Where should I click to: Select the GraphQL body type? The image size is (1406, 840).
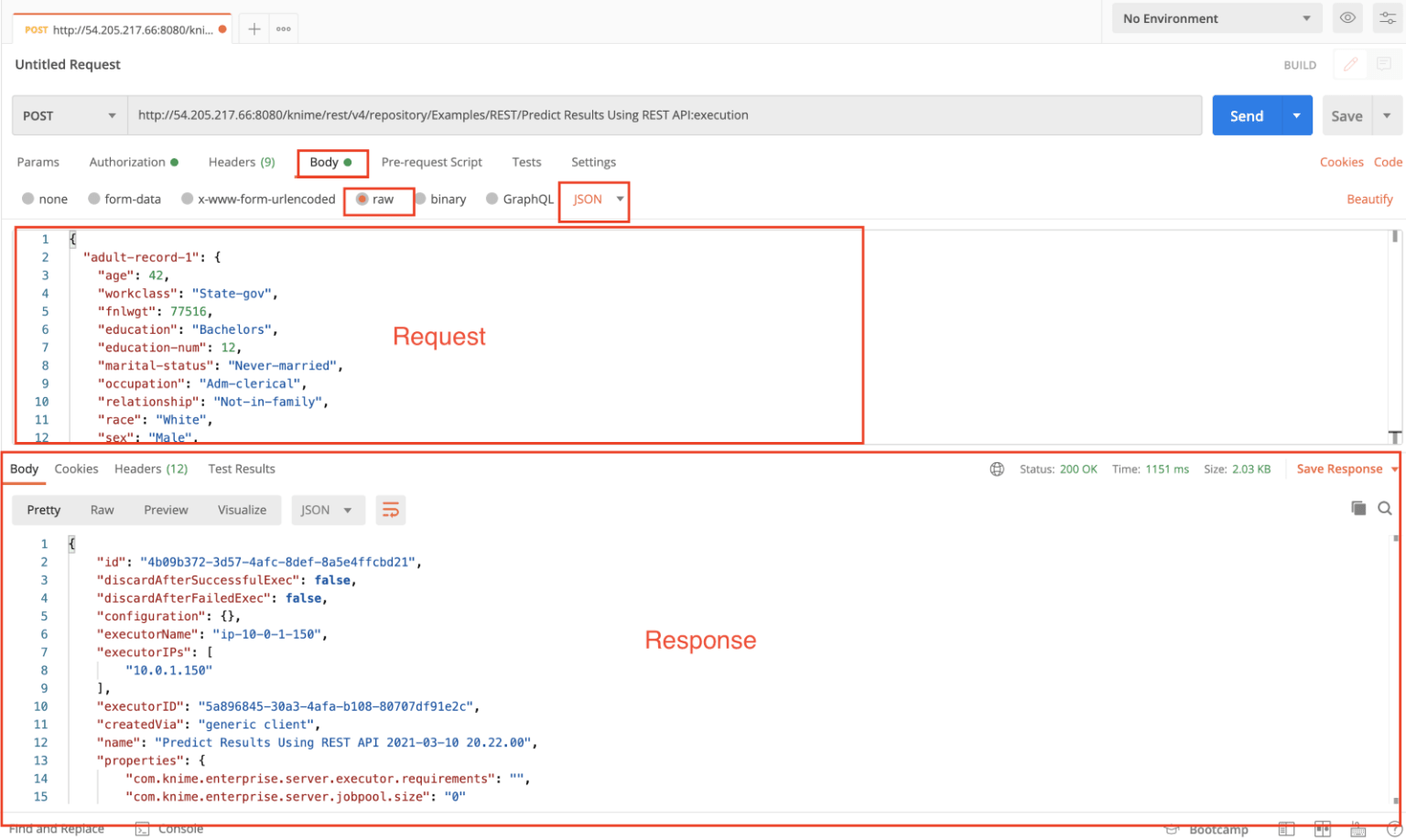click(x=519, y=199)
